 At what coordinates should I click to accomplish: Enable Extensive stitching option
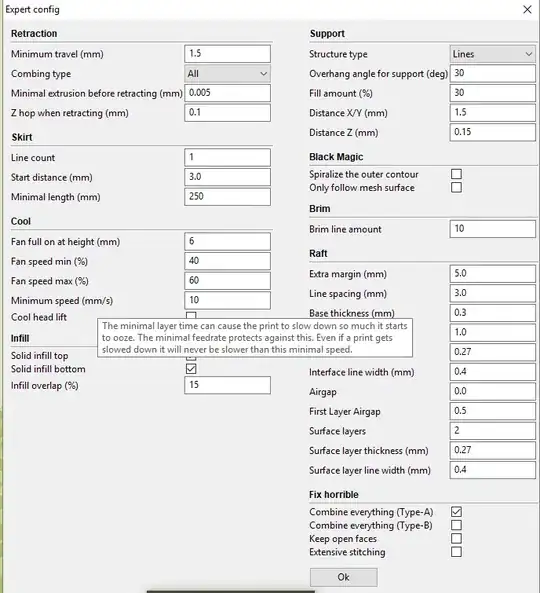tap(456, 552)
